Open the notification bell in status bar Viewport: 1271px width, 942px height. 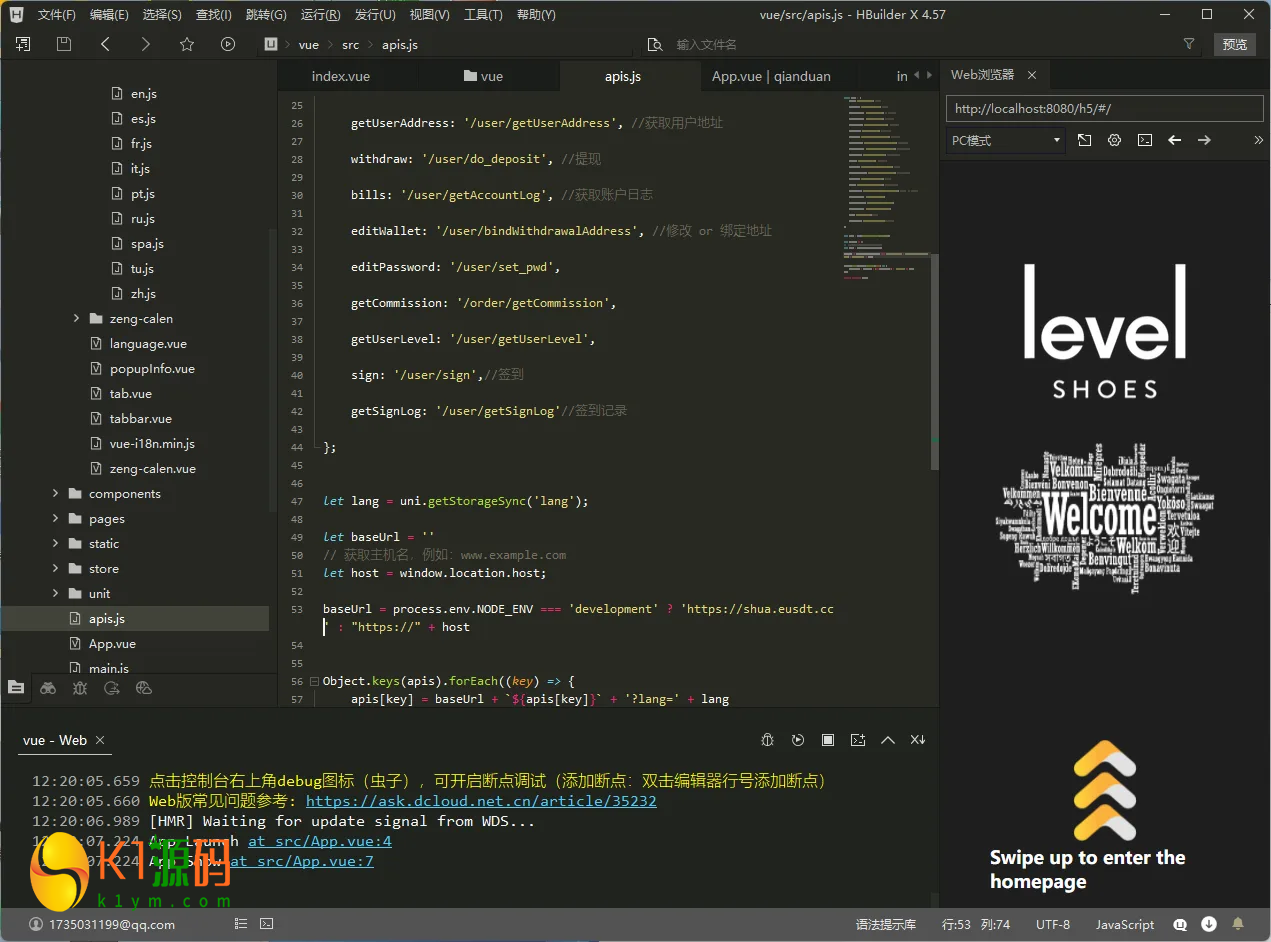[1238, 924]
